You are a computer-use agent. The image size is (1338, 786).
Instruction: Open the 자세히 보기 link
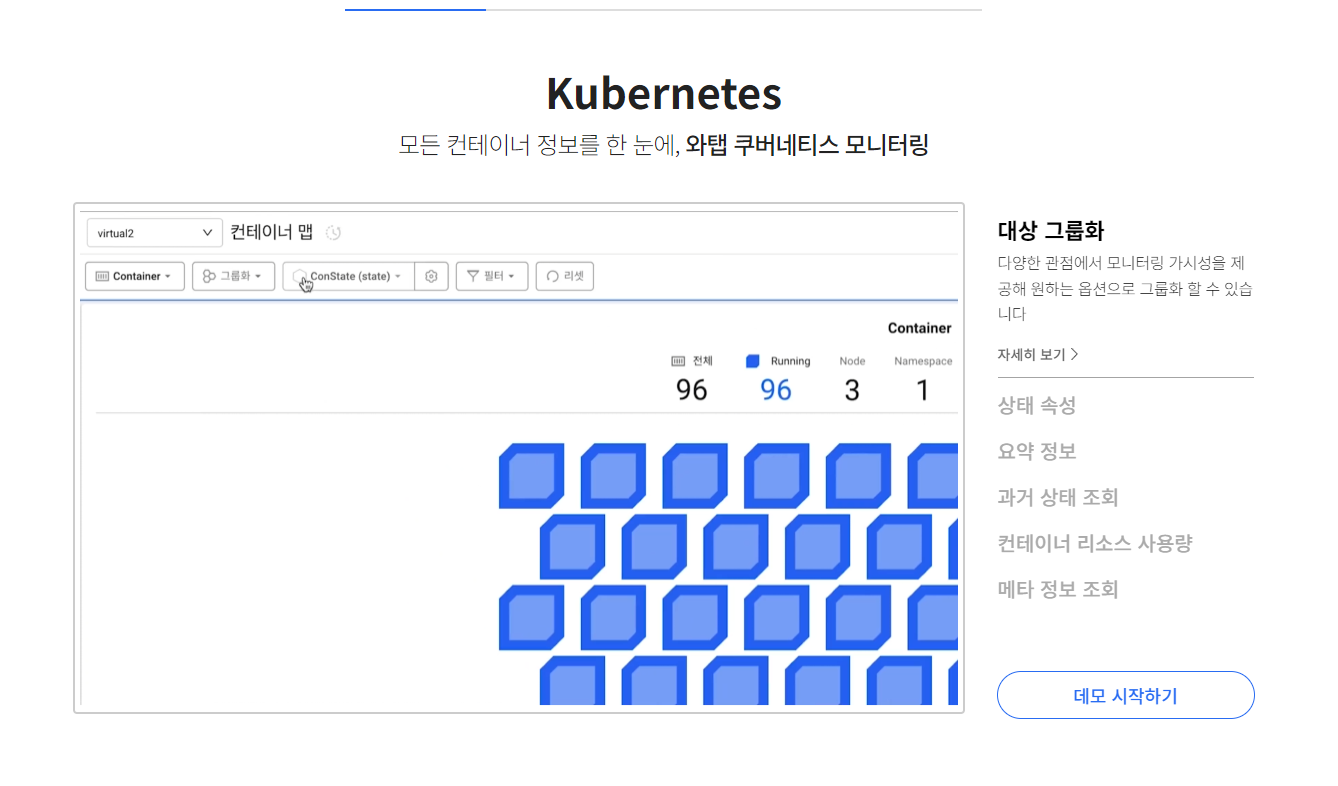1038,354
